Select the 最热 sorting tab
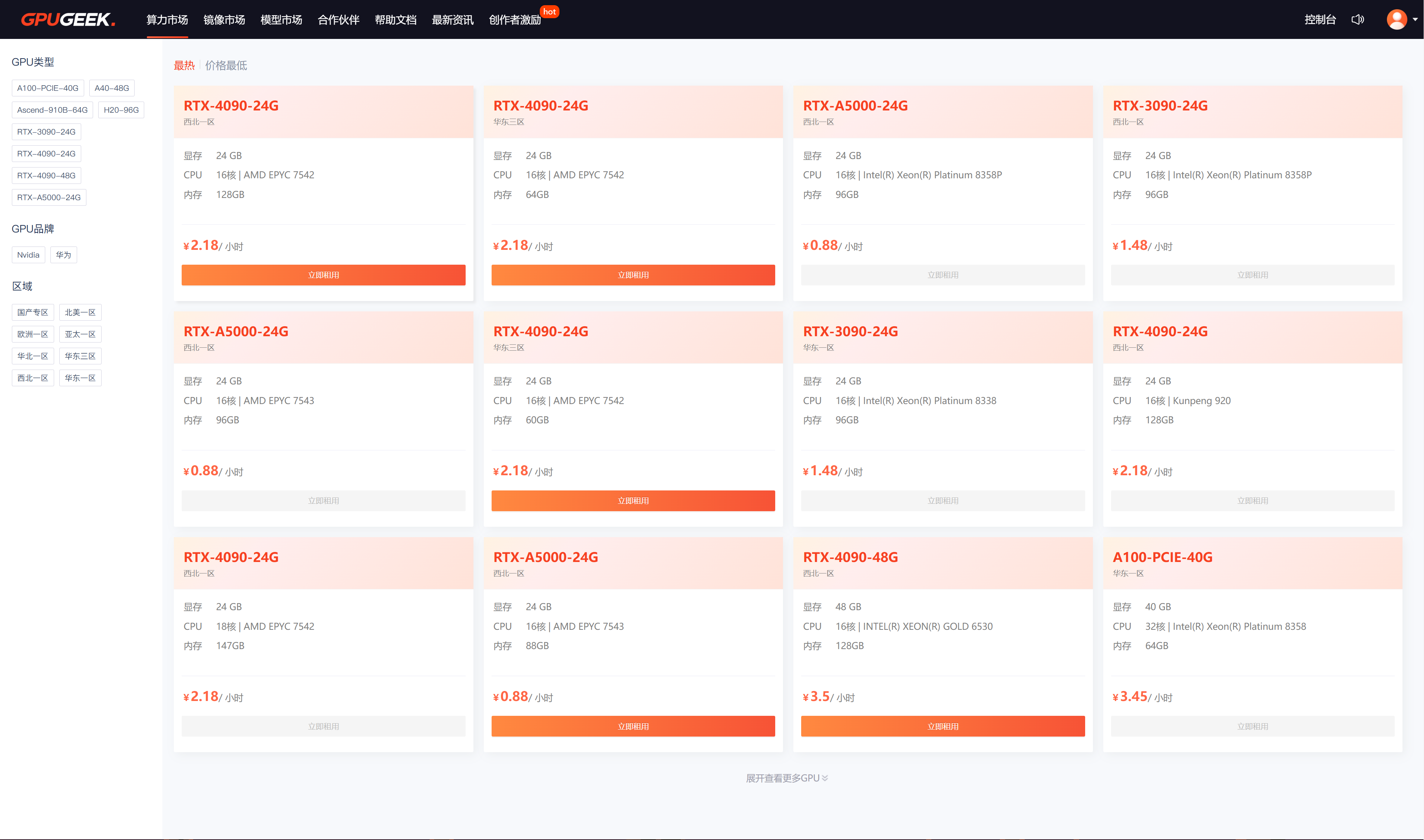This screenshot has height=840, width=1424. (184, 66)
